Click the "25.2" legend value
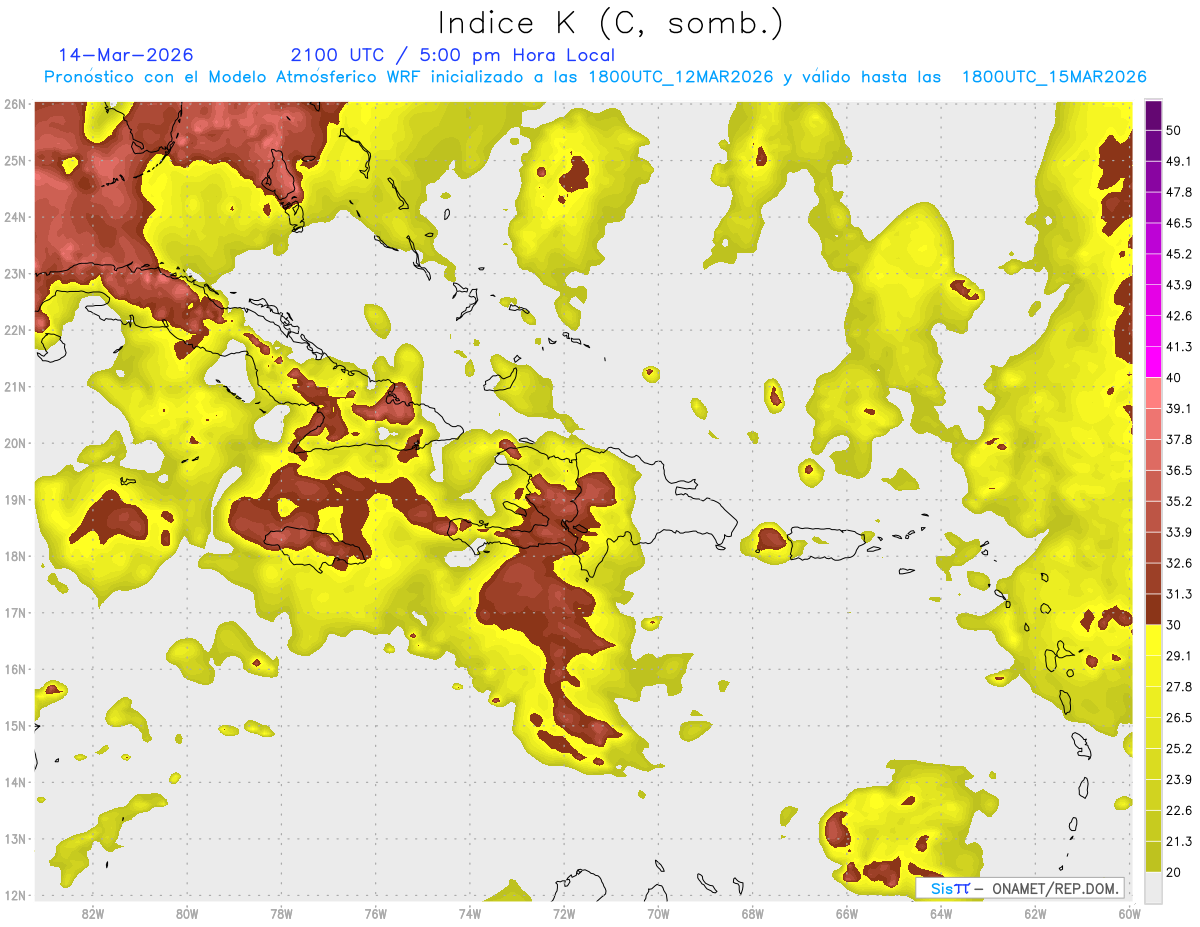This screenshot has height=927, width=1200. [1179, 749]
